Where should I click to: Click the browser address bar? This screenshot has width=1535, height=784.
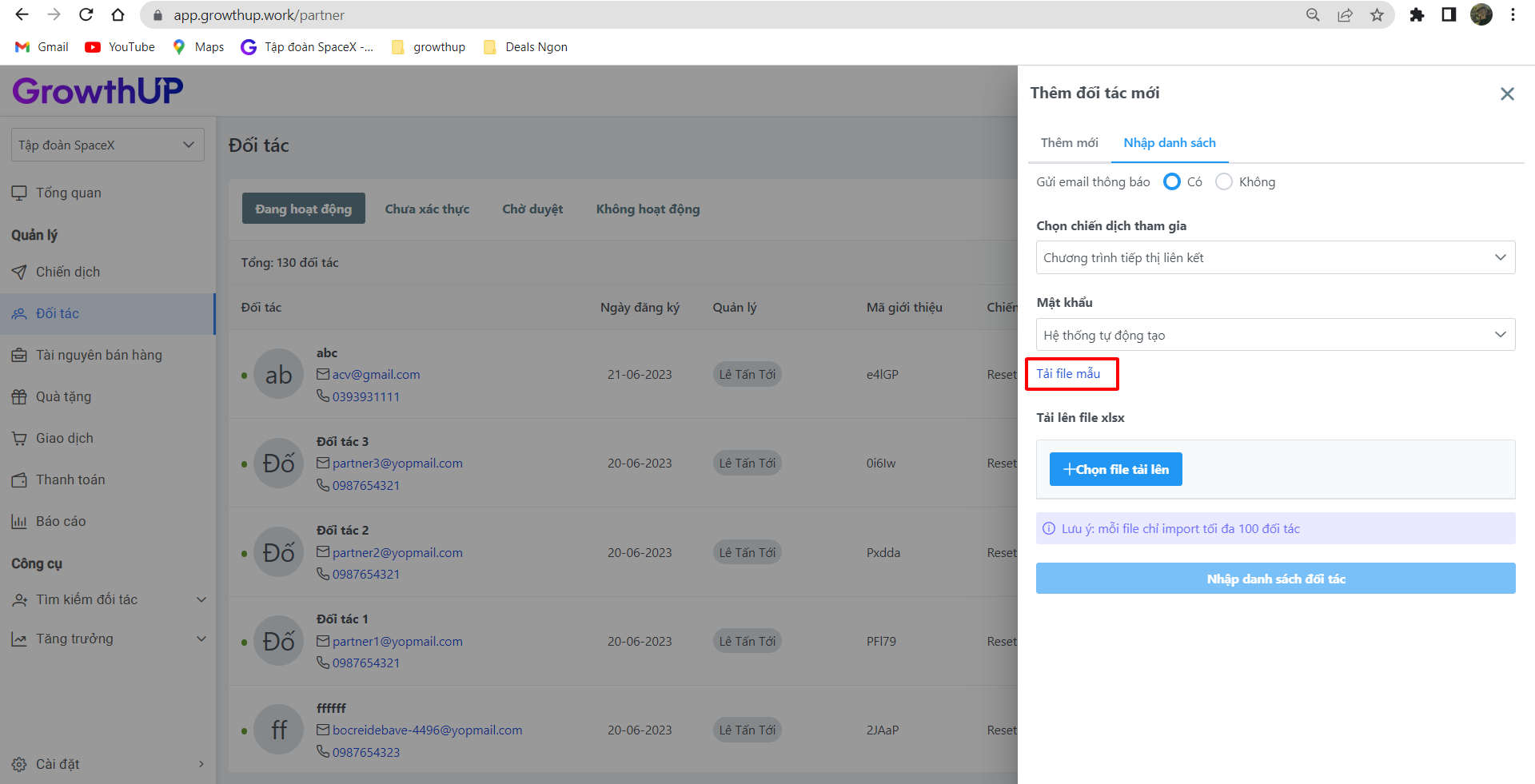(720, 15)
